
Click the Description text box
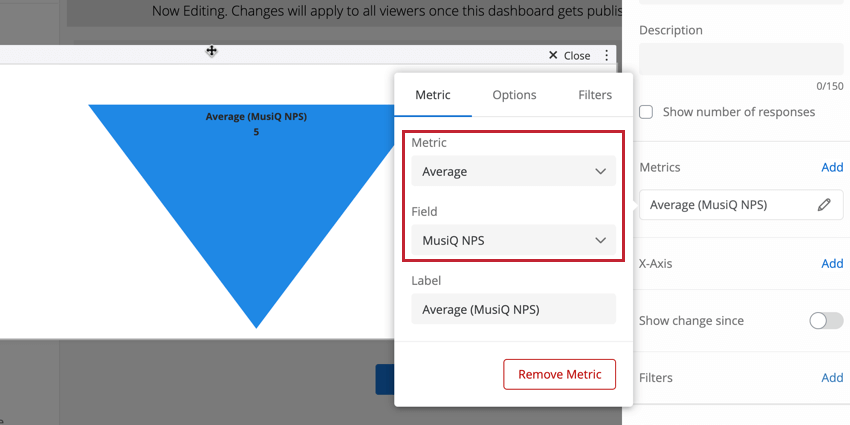coord(740,58)
